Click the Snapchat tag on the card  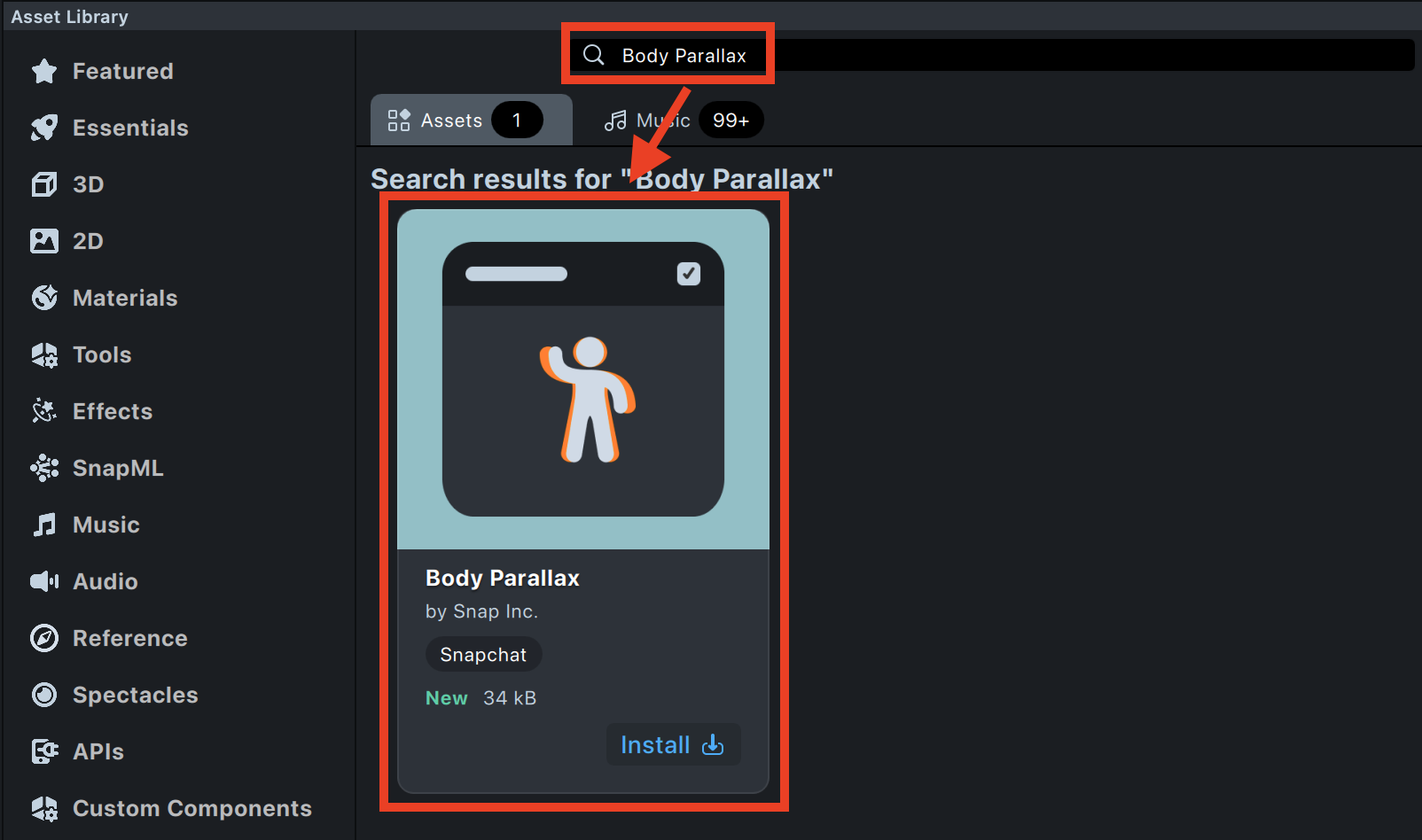tap(483, 655)
